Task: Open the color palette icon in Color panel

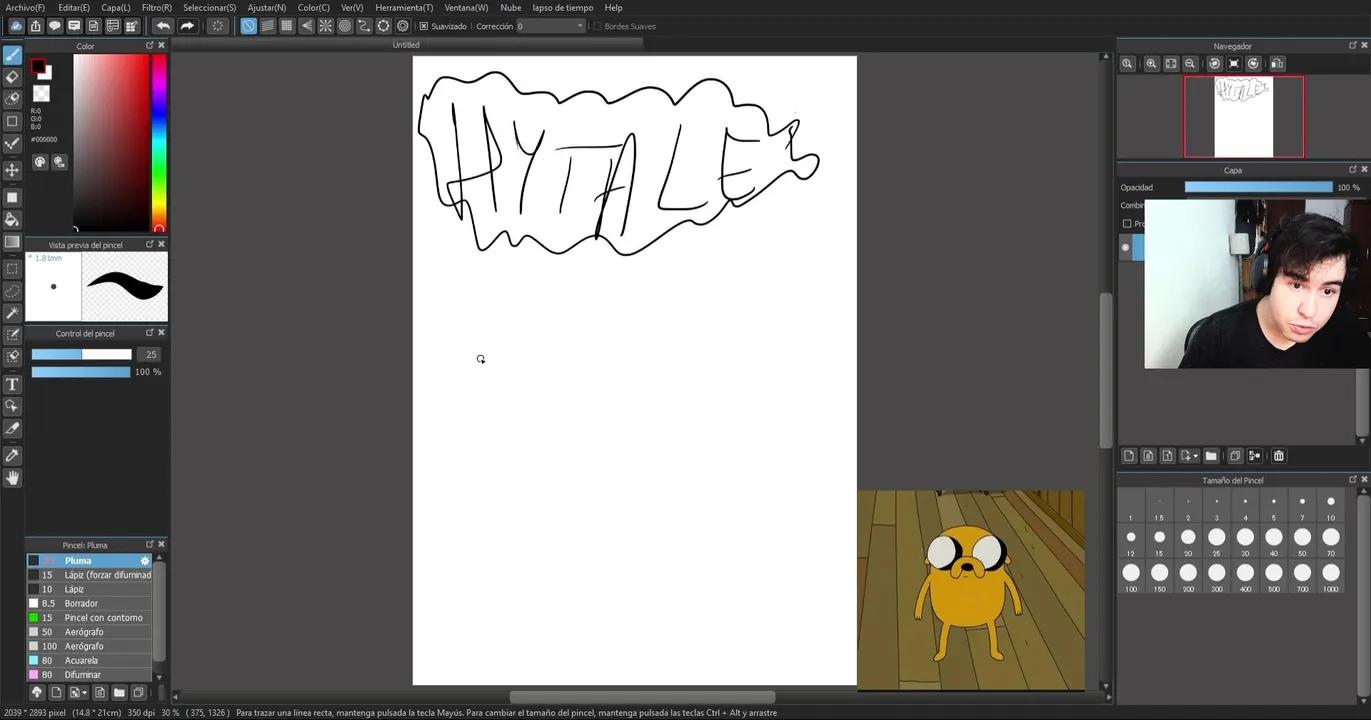Action: click(40, 161)
